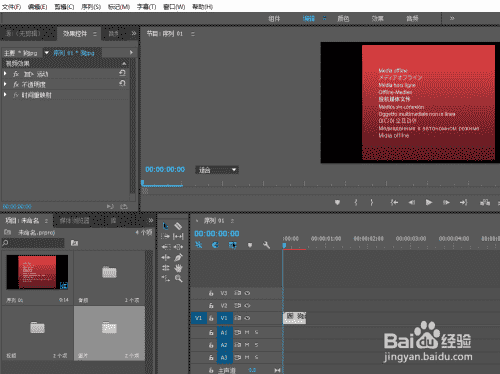Viewport: 500px width, 374px height.
Task: Expand the 时间重映射 effect properties
Action: tap(5, 95)
